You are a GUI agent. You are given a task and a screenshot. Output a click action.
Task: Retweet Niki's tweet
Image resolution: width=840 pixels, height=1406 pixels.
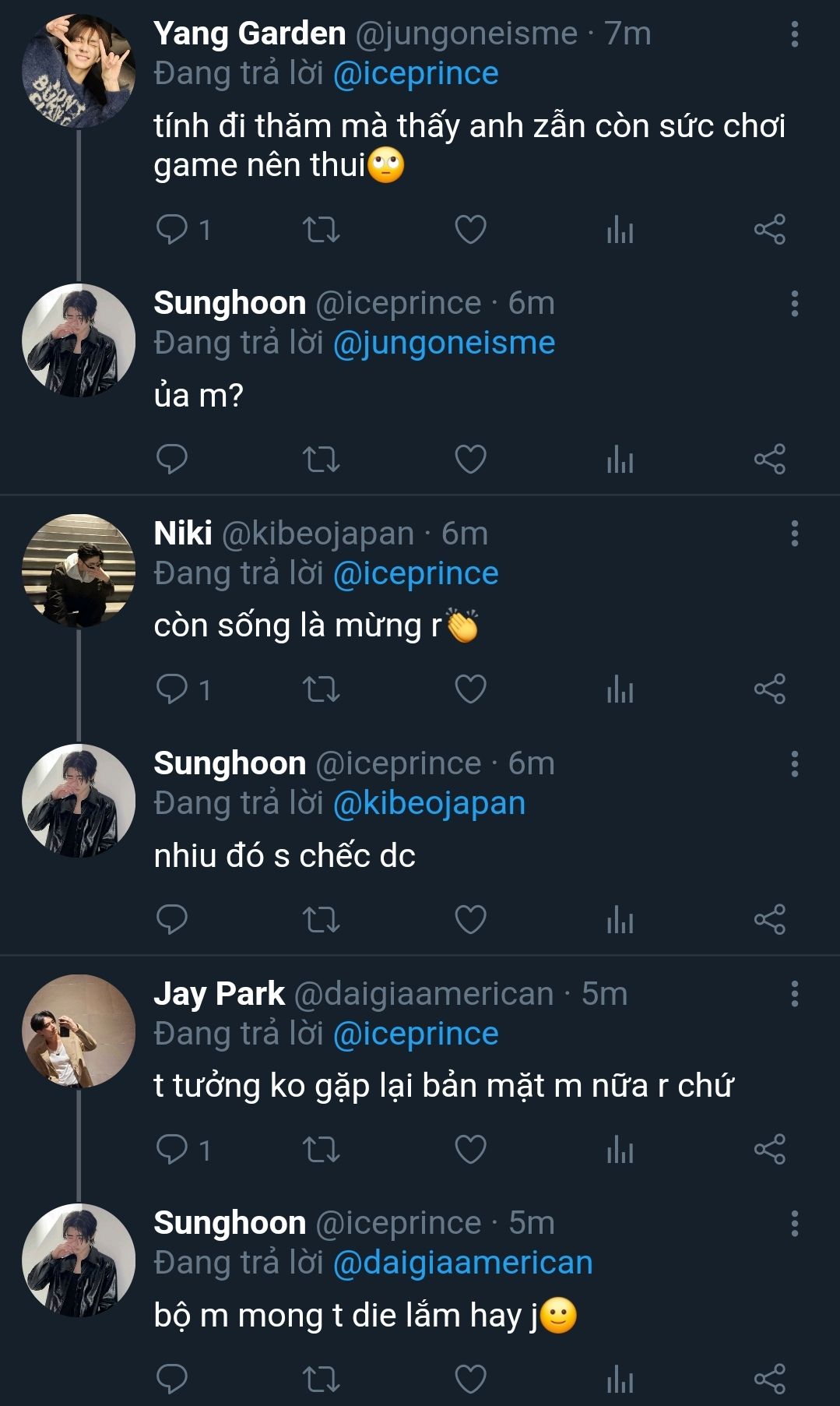(321, 689)
